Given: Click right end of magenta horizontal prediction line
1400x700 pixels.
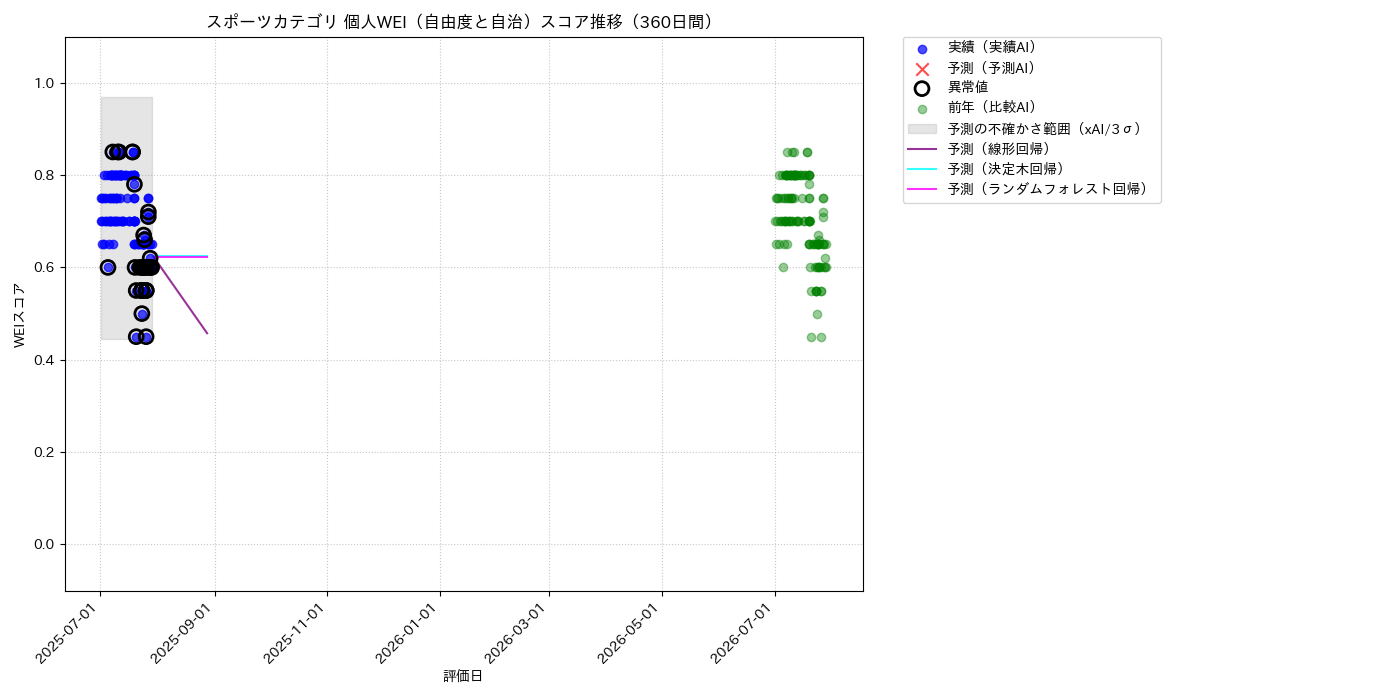Looking at the screenshot, I should point(207,257).
